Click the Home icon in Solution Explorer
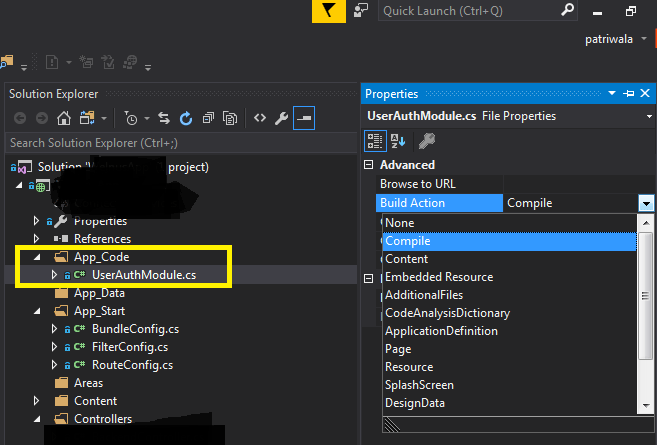The width and height of the screenshot is (657, 445). coord(64,119)
